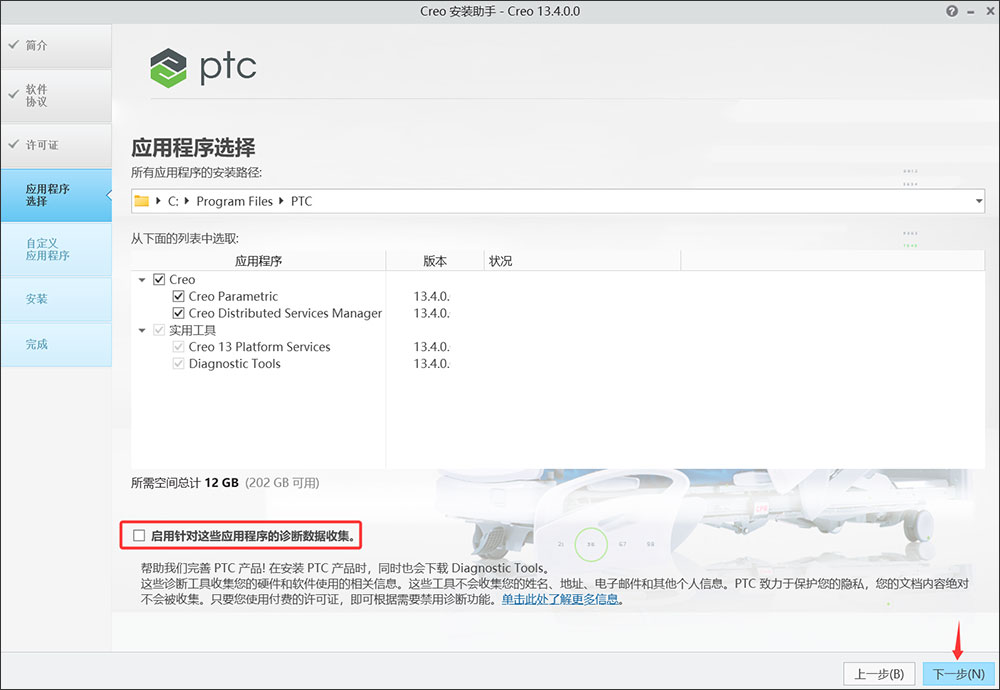Viewport: 1000px width, 690px height.
Task: Click the 状况 column header
Action: [x=582, y=261]
